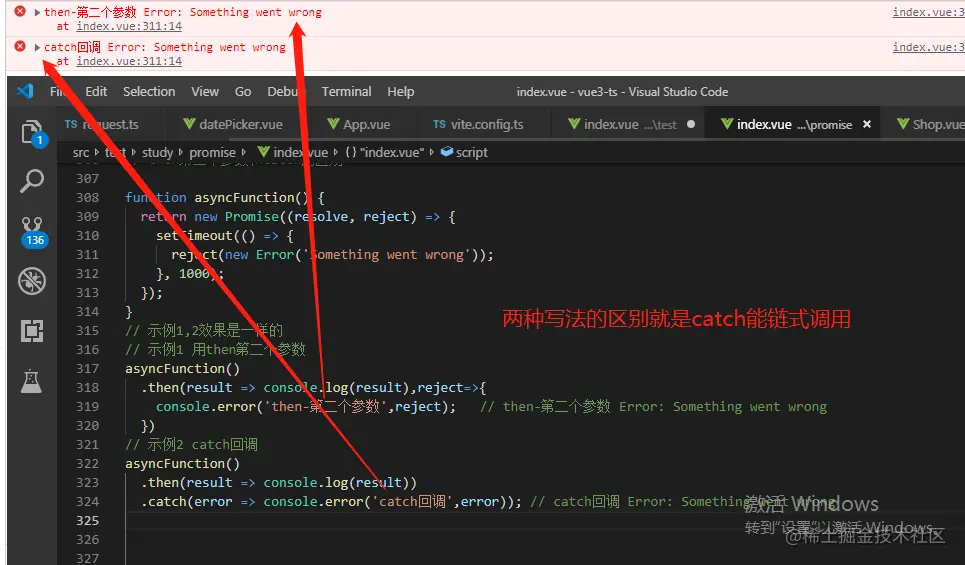Open the Extensions view in activity bar
This screenshot has height=565, width=965.
click(32, 331)
